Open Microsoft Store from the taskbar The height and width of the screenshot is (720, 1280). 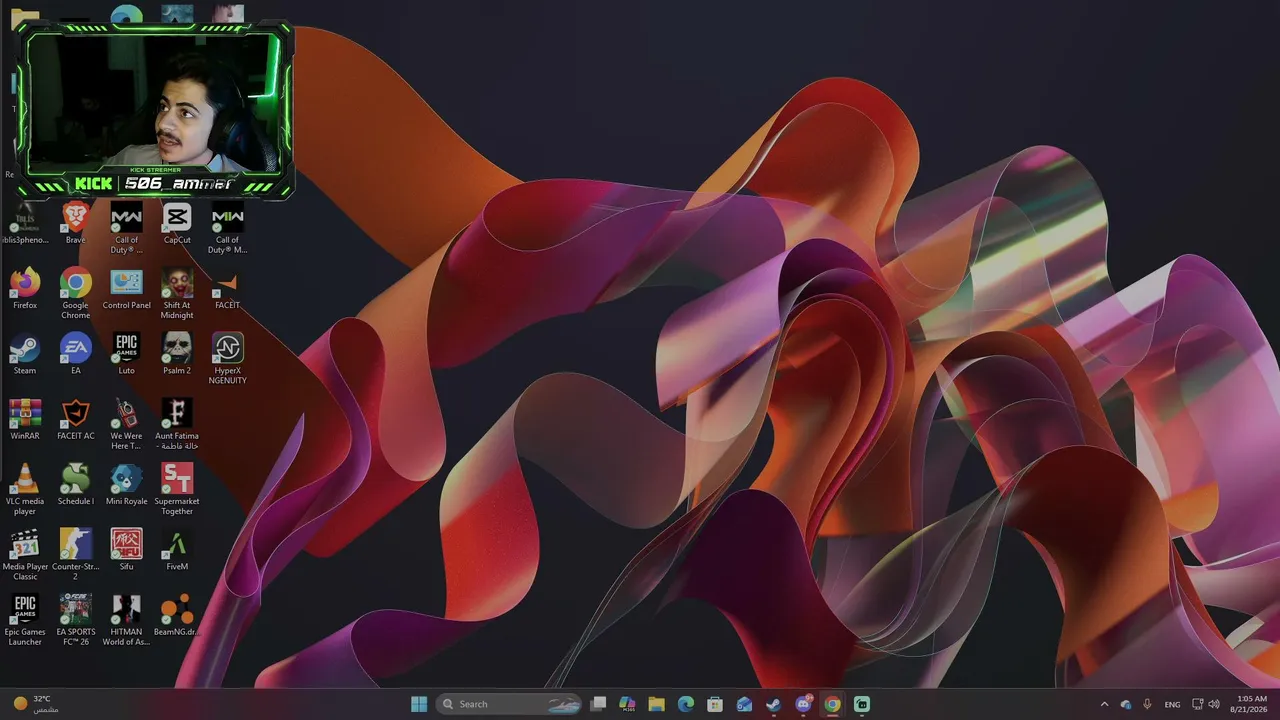715,704
